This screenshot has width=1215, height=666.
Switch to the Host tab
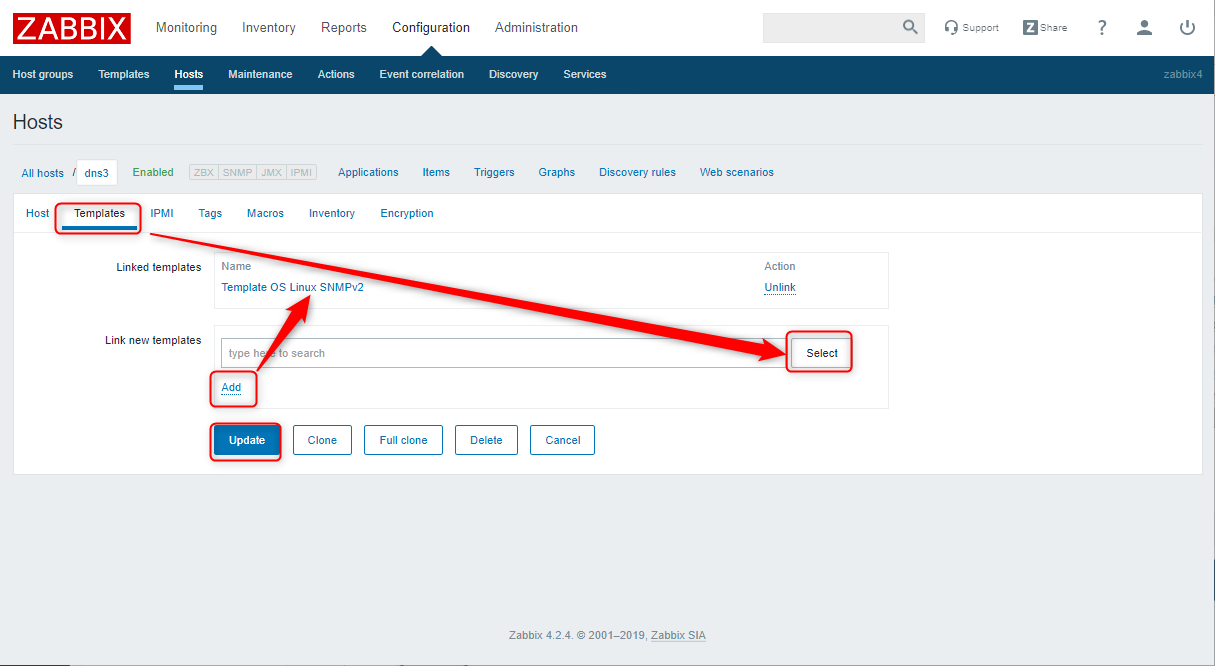click(x=38, y=213)
